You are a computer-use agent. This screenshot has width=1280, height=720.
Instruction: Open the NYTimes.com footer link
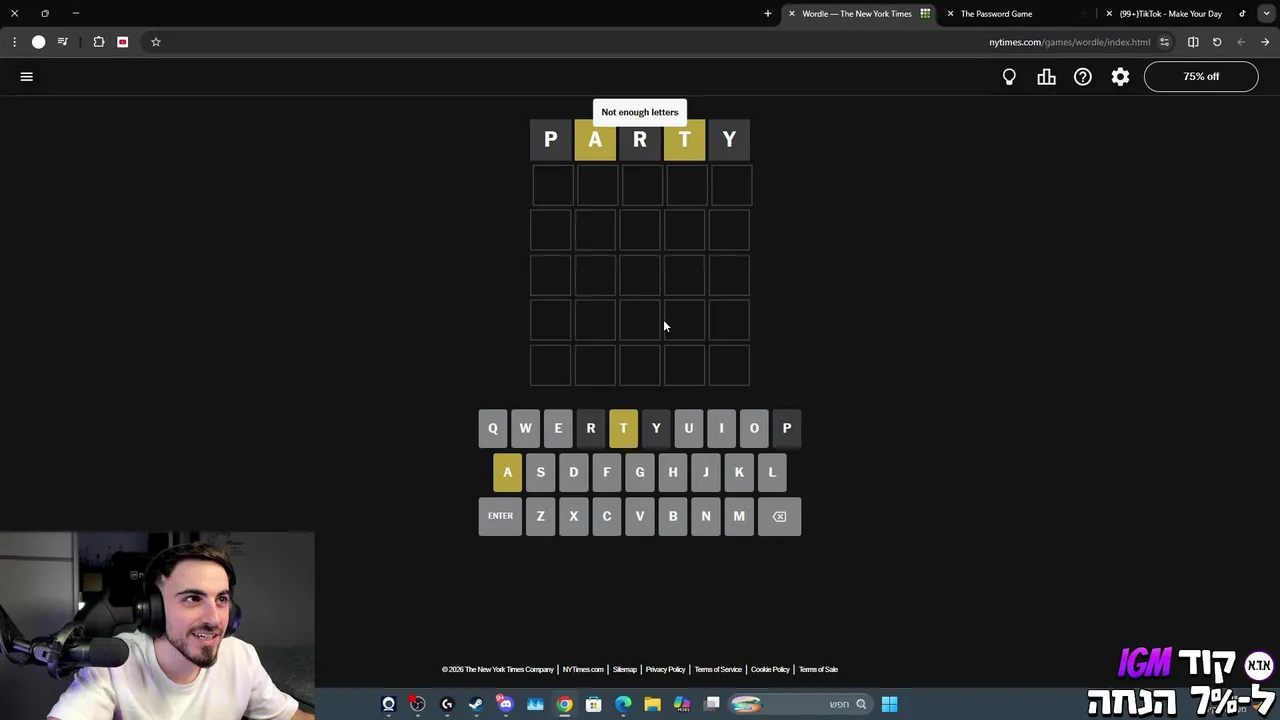583,669
